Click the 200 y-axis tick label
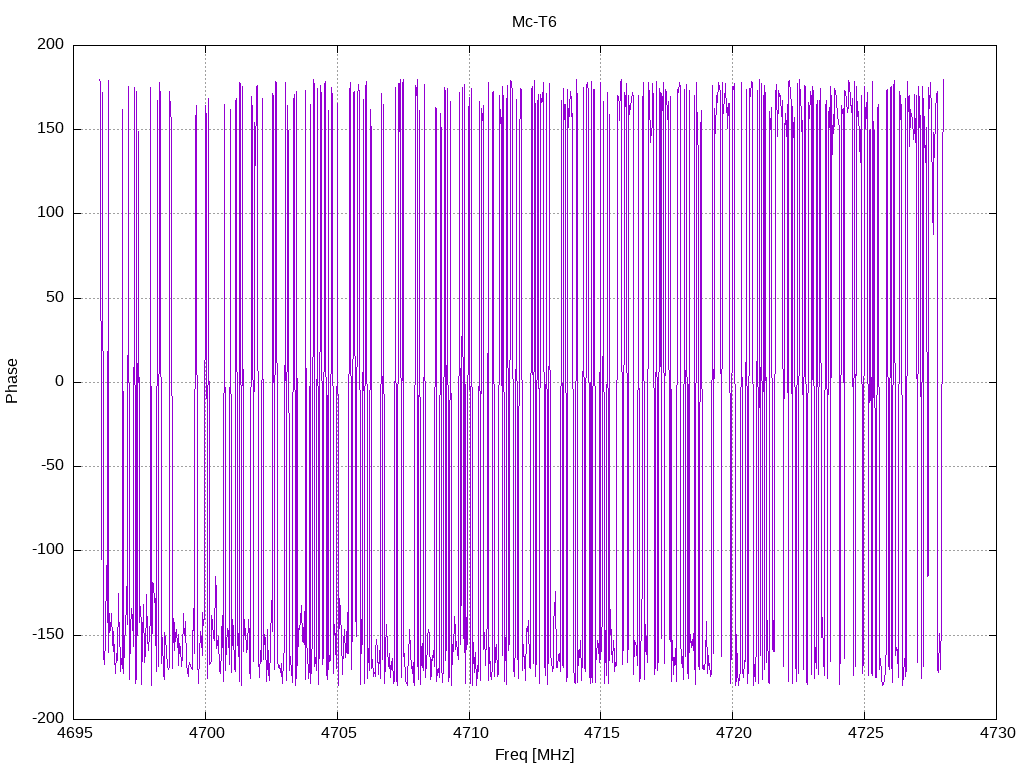 pos(51,44)
